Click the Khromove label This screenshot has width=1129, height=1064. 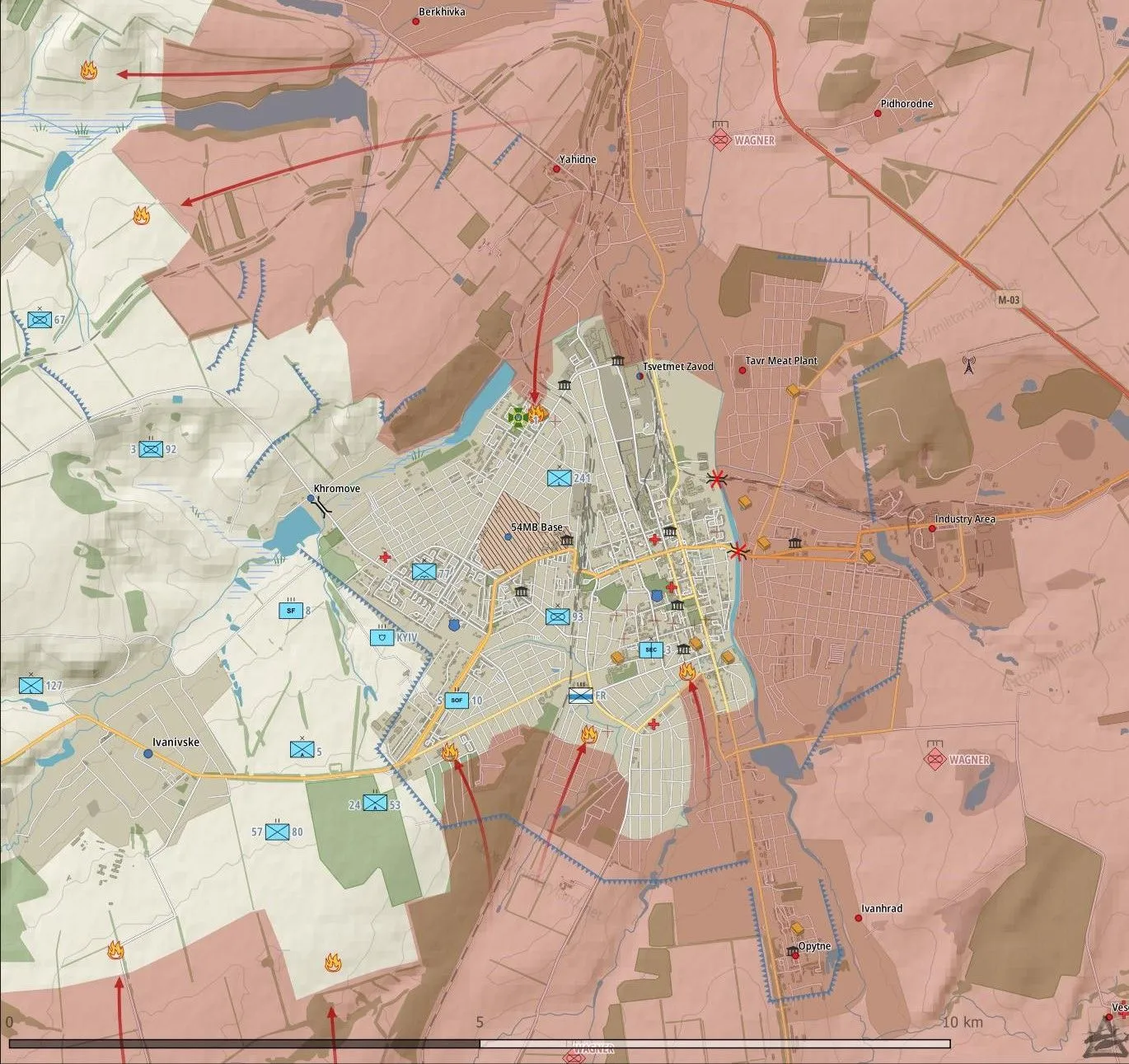tap(336, 489)
